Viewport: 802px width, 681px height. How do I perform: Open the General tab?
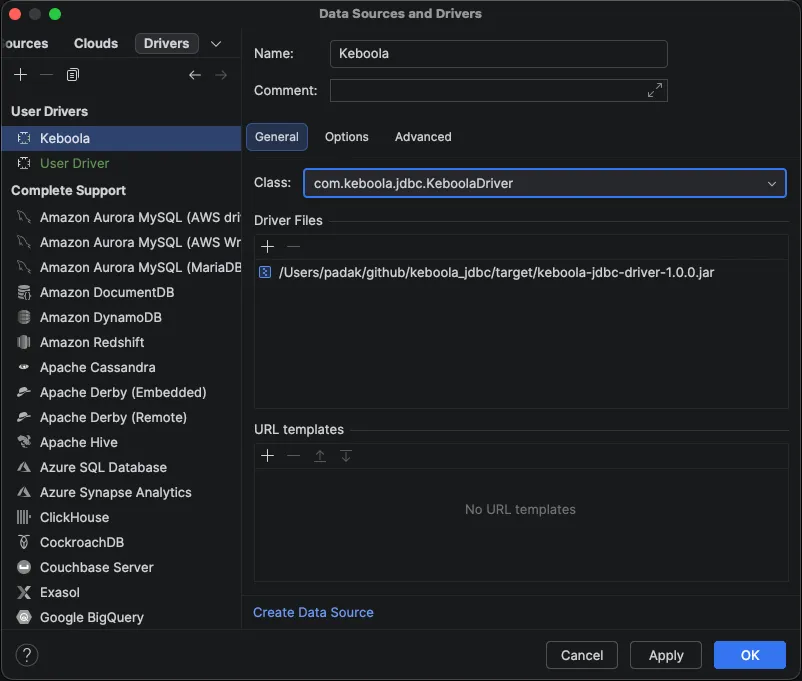tap(277, 137)
